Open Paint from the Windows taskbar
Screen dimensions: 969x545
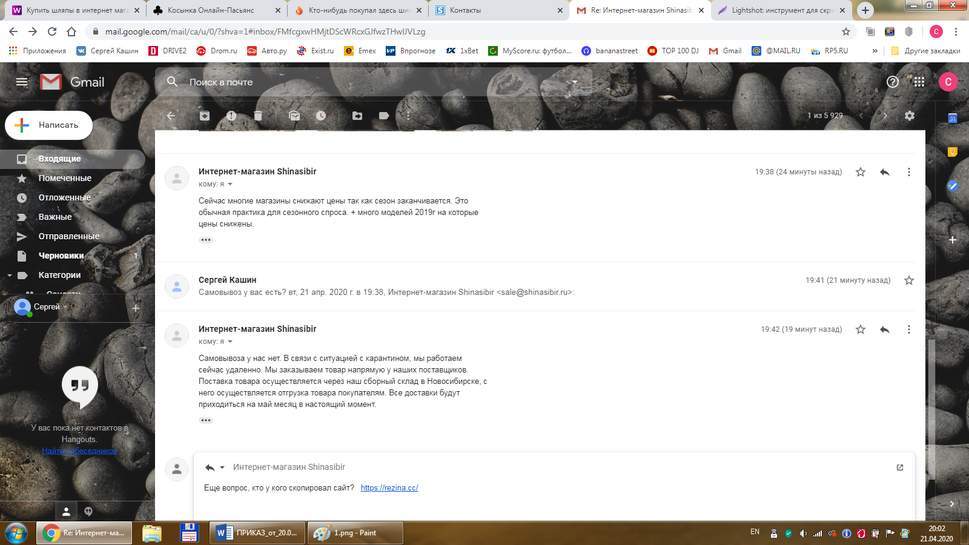click(354, 533)
